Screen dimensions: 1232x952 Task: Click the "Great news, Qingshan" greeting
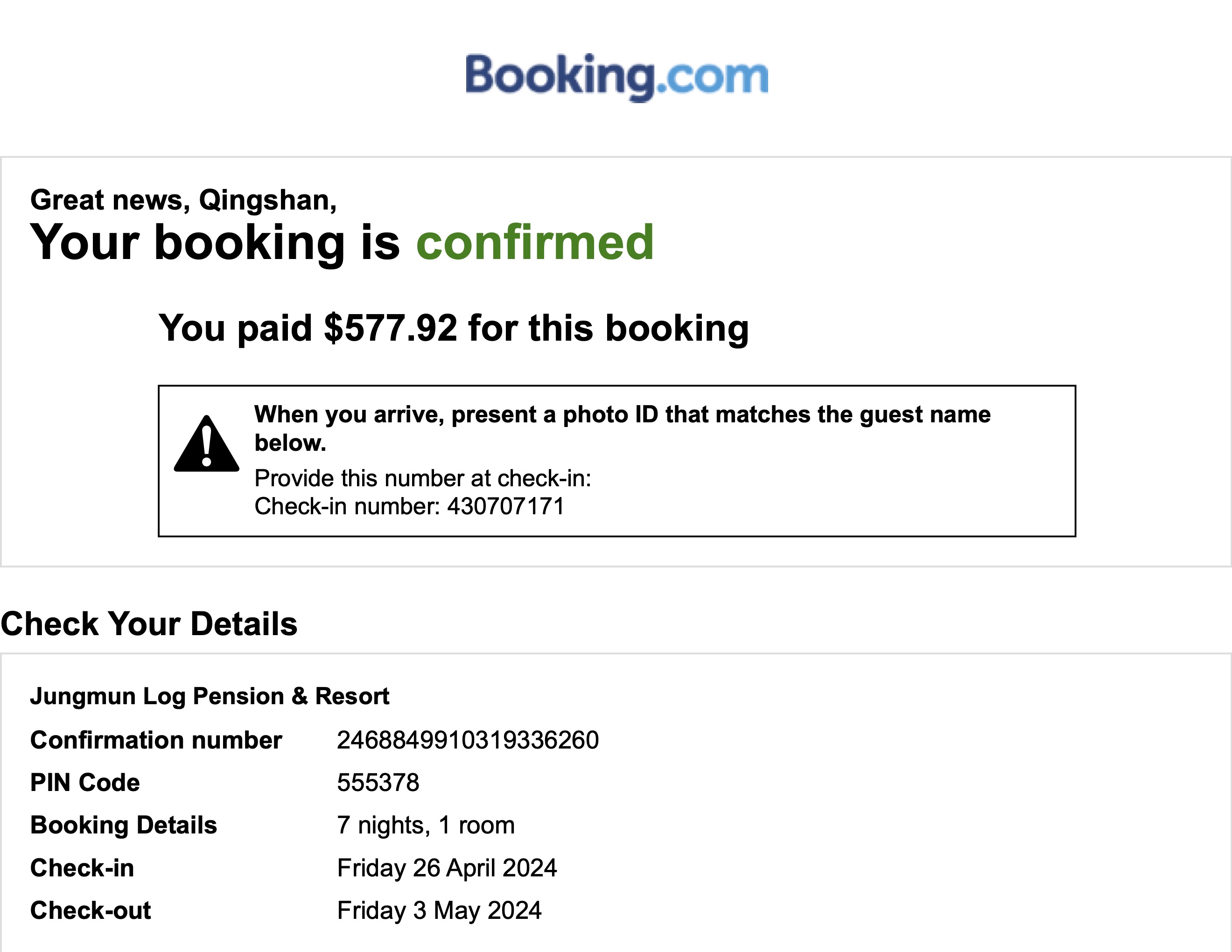(183, 200)
